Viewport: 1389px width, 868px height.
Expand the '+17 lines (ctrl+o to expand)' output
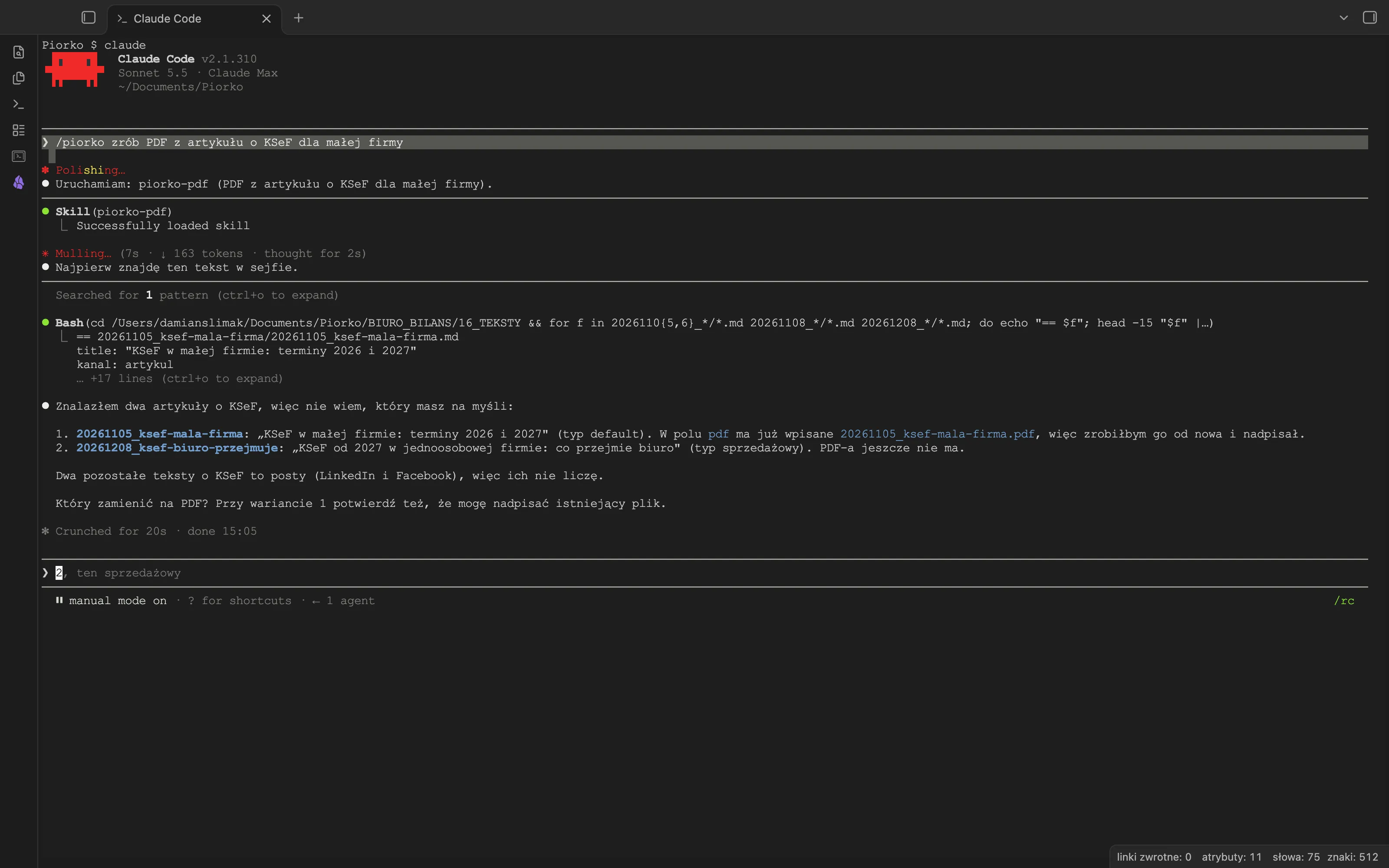tap(180, 378)
